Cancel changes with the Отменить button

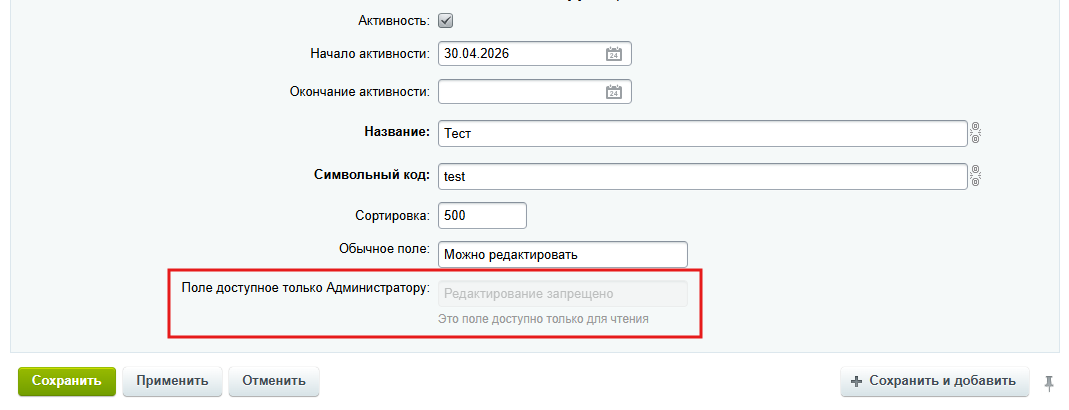click(273, 381)
